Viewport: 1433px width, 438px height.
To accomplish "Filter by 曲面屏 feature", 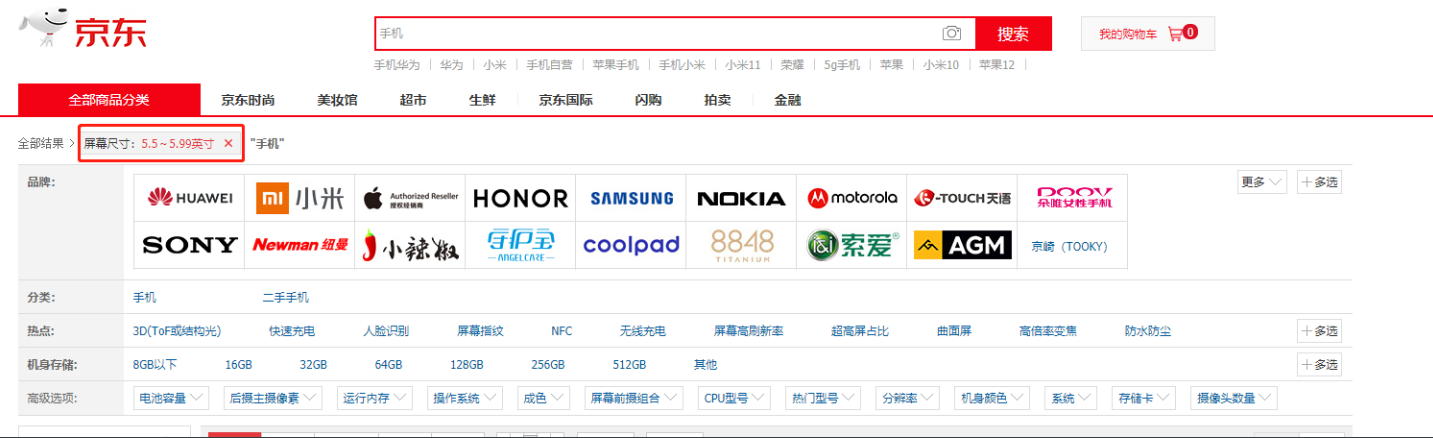I will 954,331.
